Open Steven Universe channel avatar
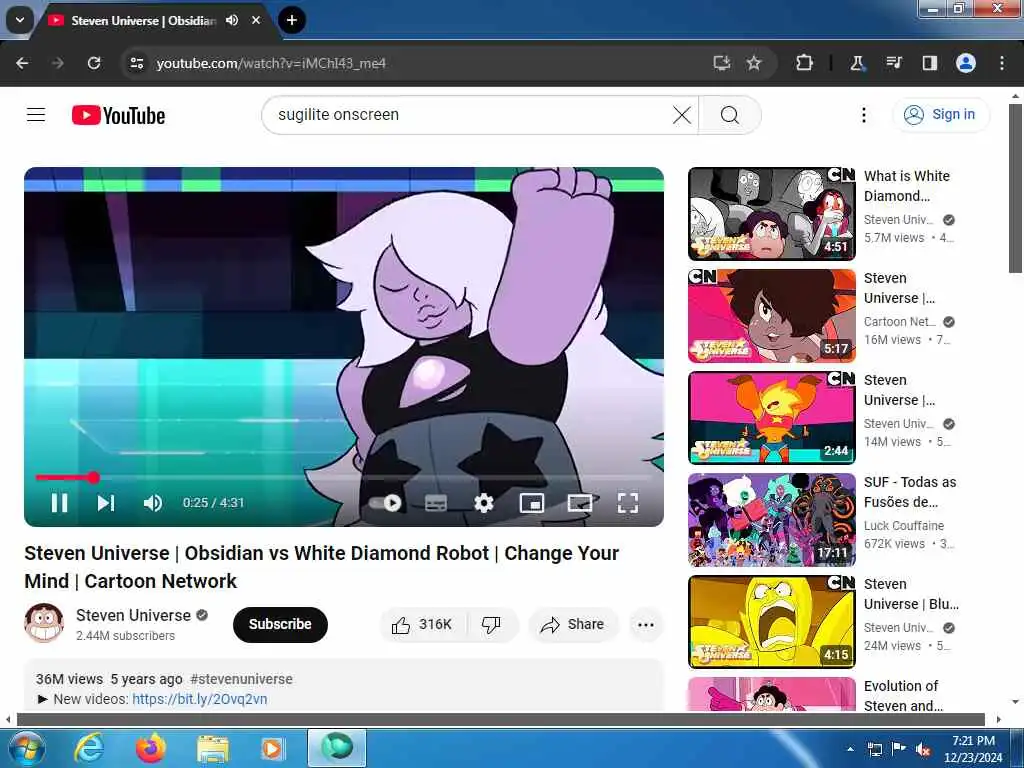Image resolution: width=1024 pixels, height=768 pixels. point(44,623)
